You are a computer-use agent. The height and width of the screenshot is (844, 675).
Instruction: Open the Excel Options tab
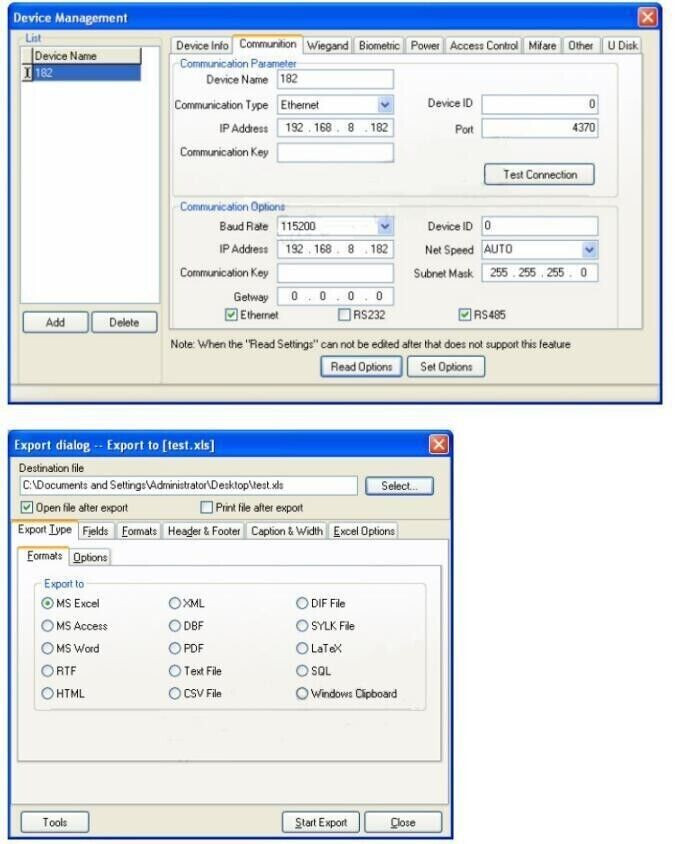363,531
